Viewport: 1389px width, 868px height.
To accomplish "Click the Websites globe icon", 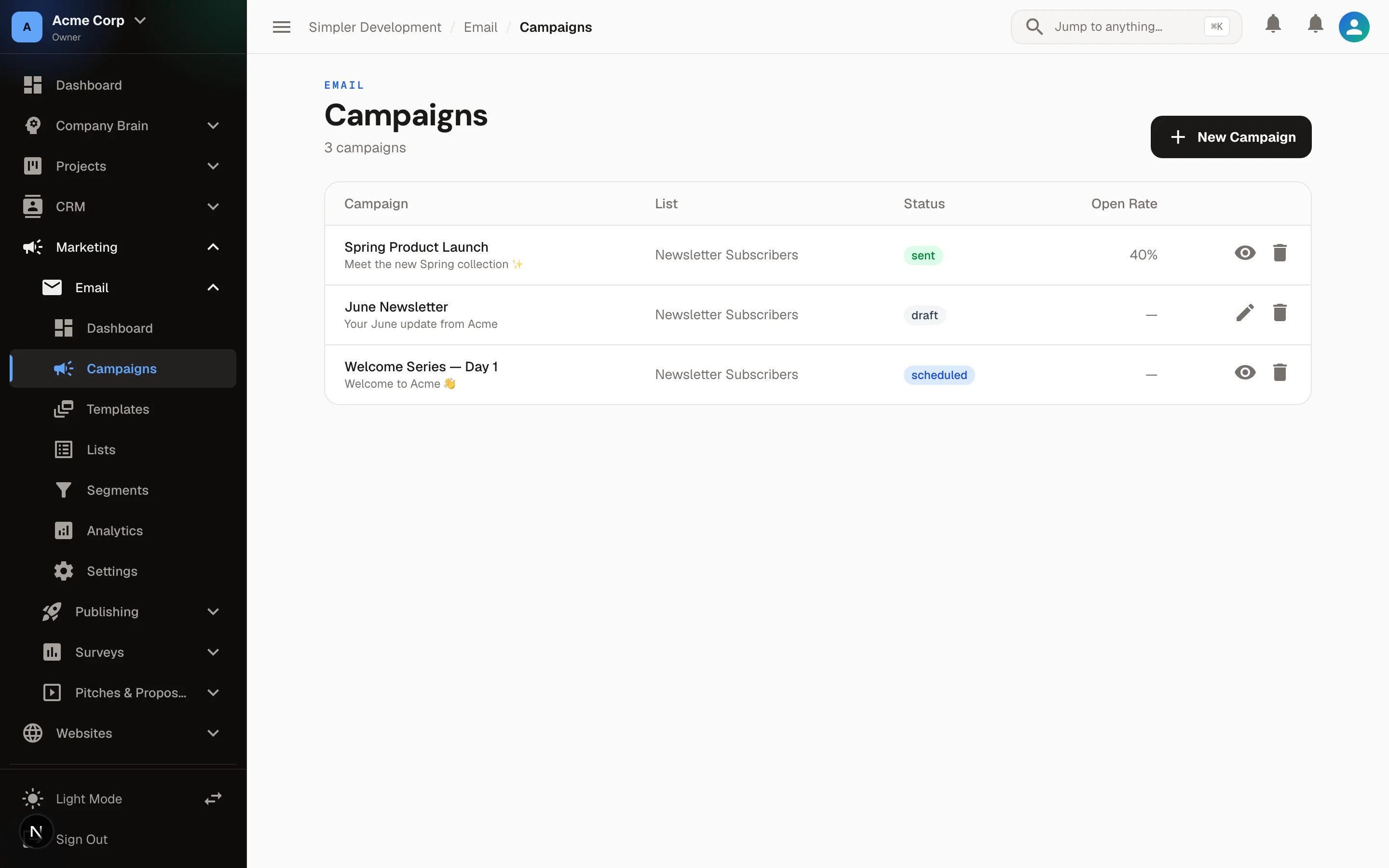I will click(x=33, y=733).
